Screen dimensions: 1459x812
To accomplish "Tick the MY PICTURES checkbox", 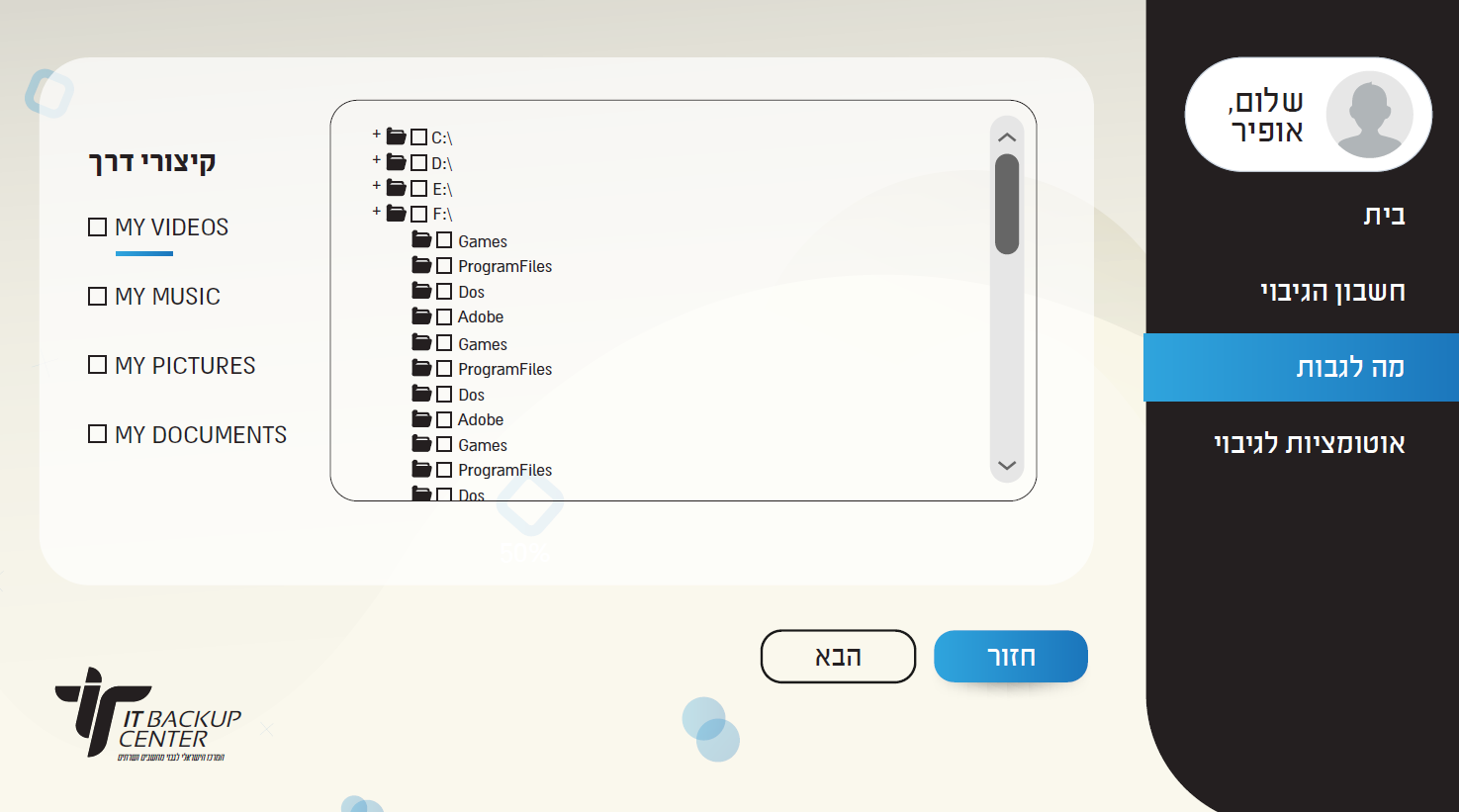I will point(97,365).
